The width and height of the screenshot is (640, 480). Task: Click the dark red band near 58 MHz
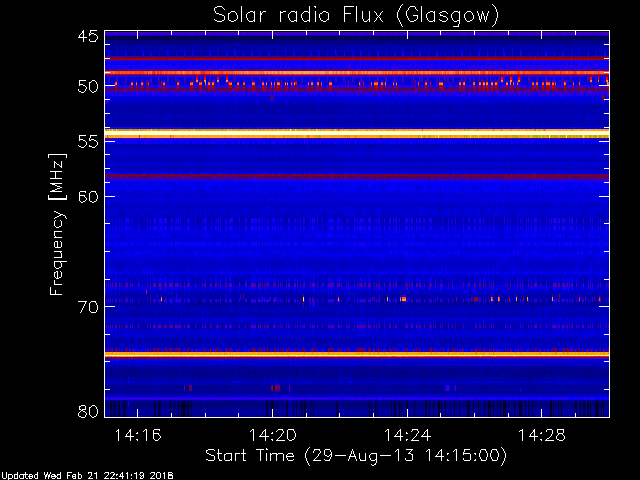[357, 176]
